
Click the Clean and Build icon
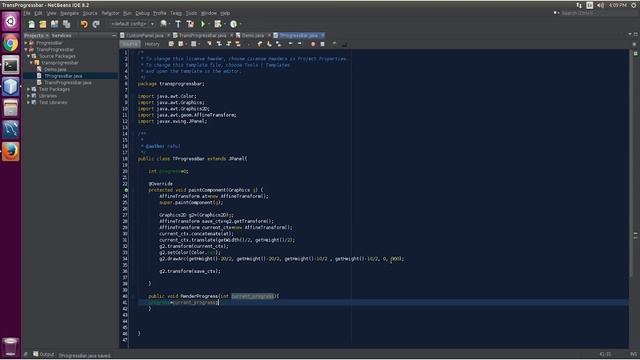[x=190, y=24]
